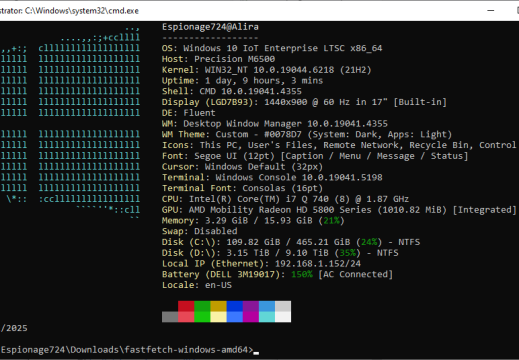Click the DE: Fluent line
519x360 pixels.
coord(189,113)
